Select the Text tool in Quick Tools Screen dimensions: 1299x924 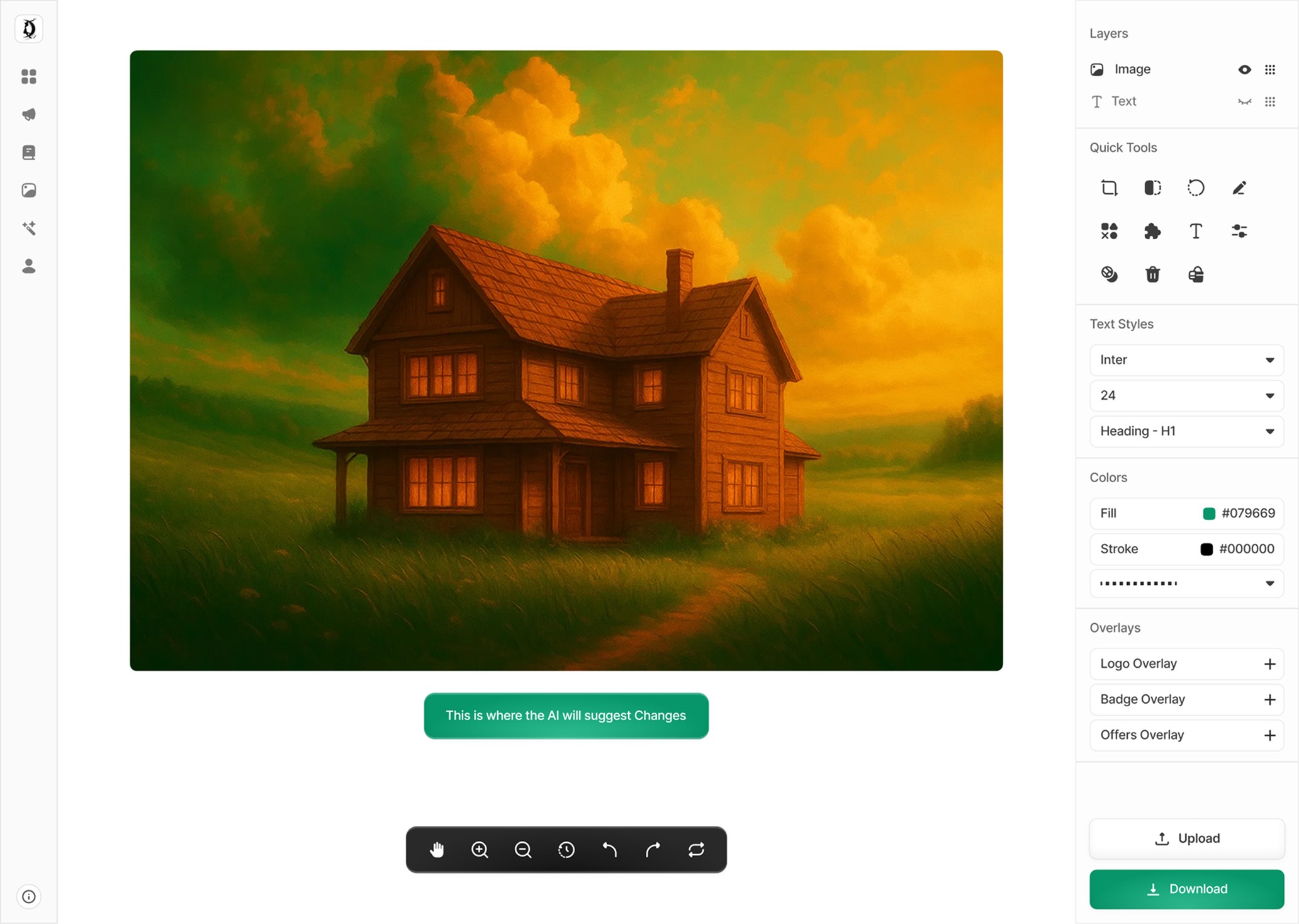[x=1195, y=231]
